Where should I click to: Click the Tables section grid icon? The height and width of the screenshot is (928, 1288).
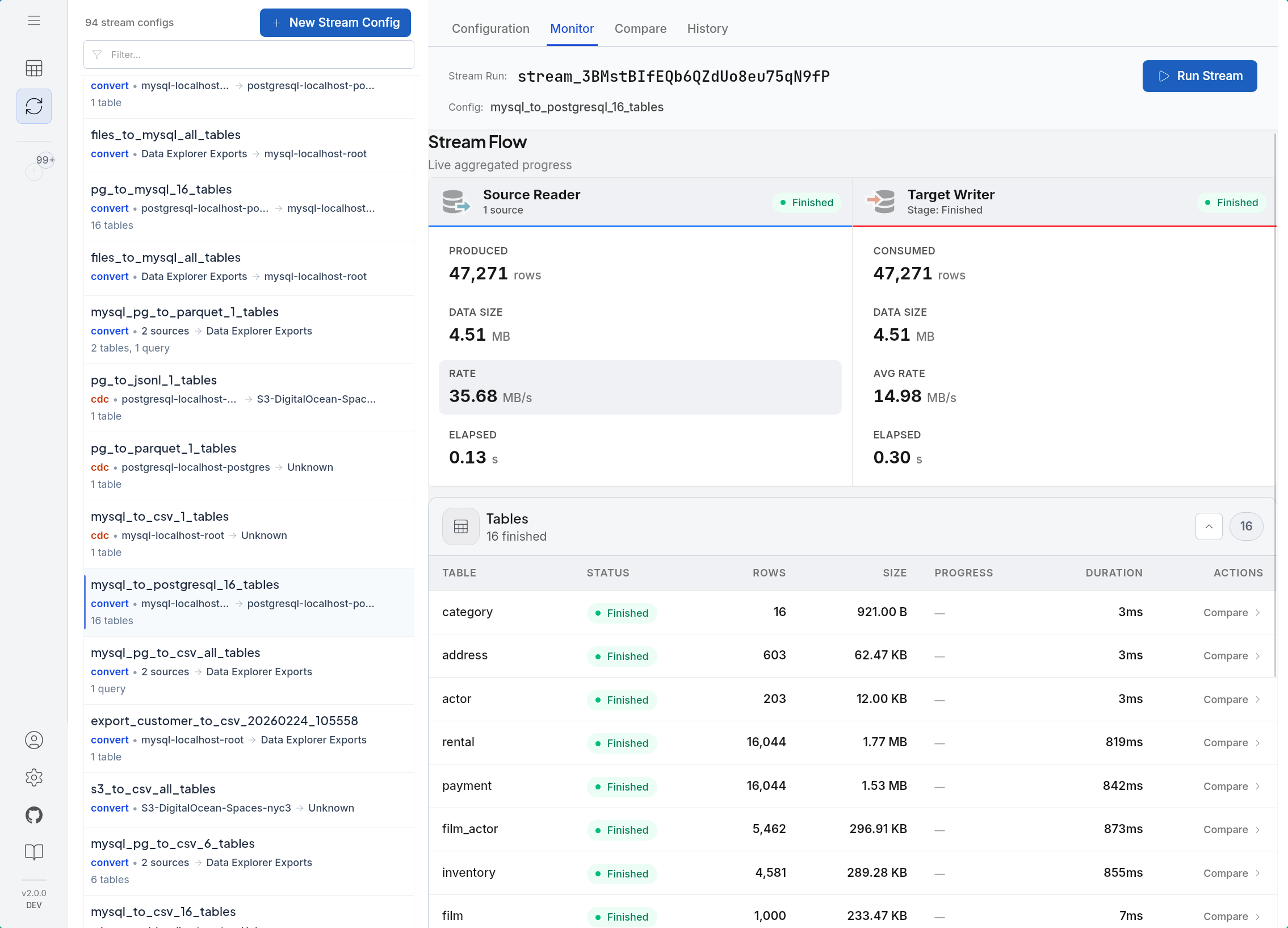tap(460, 527)
